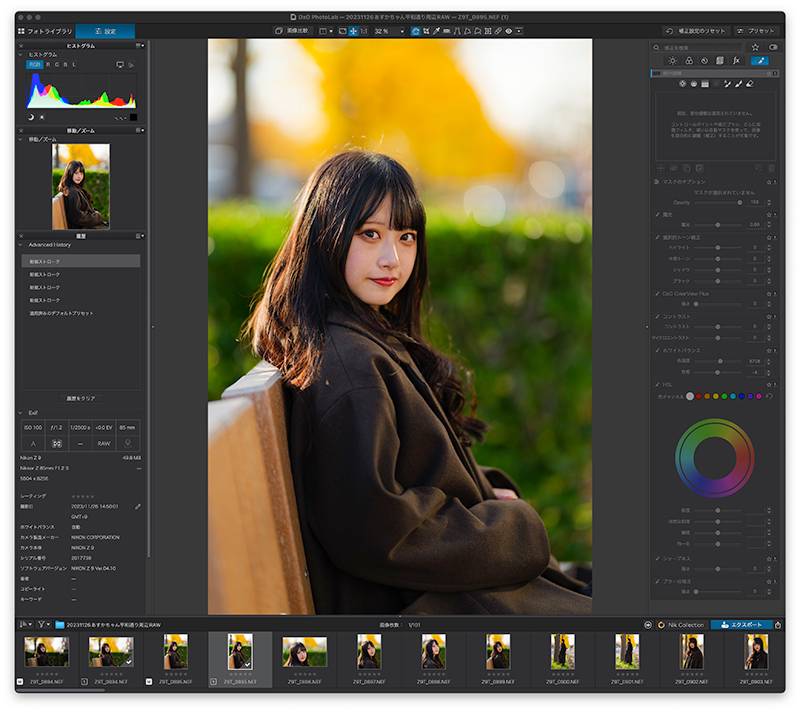Open the Effects (fx) palette tab
Viewport: 800px width, 711px height.
(x=736, y=61)
